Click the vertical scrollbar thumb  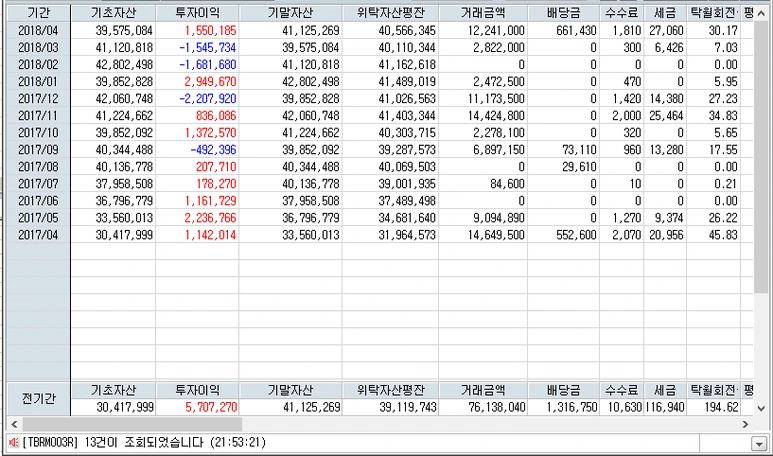(761, 157)
